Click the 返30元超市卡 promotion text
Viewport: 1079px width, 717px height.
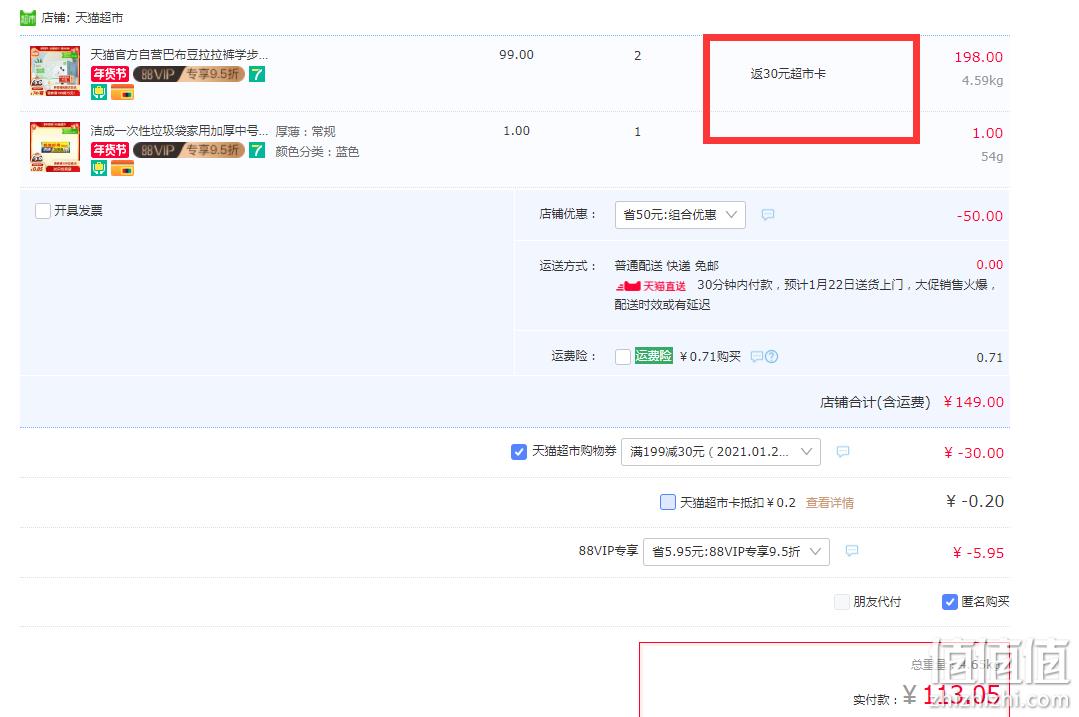788,74
